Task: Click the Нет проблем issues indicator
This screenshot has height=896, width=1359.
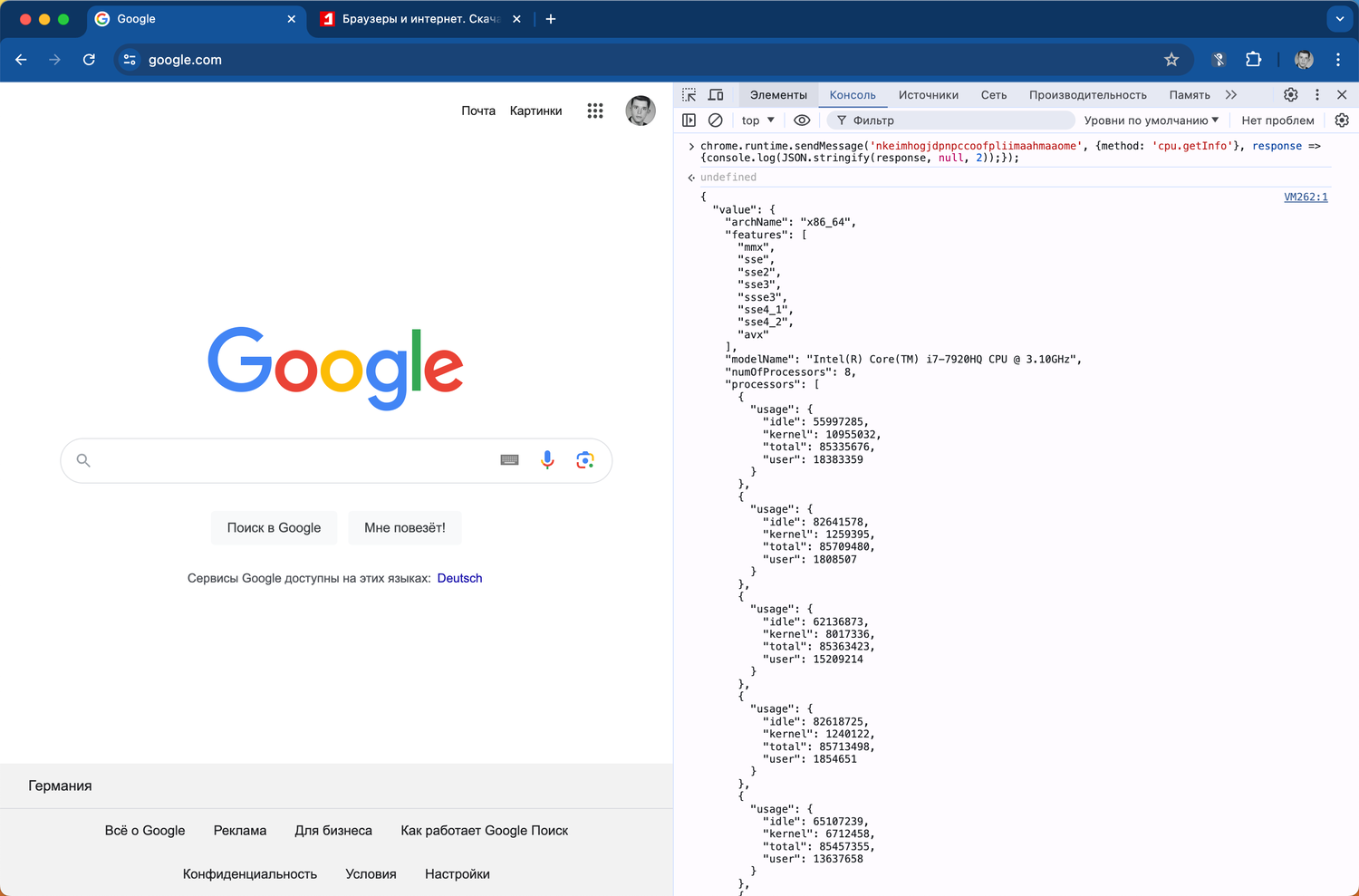Action: [1277, 120]
